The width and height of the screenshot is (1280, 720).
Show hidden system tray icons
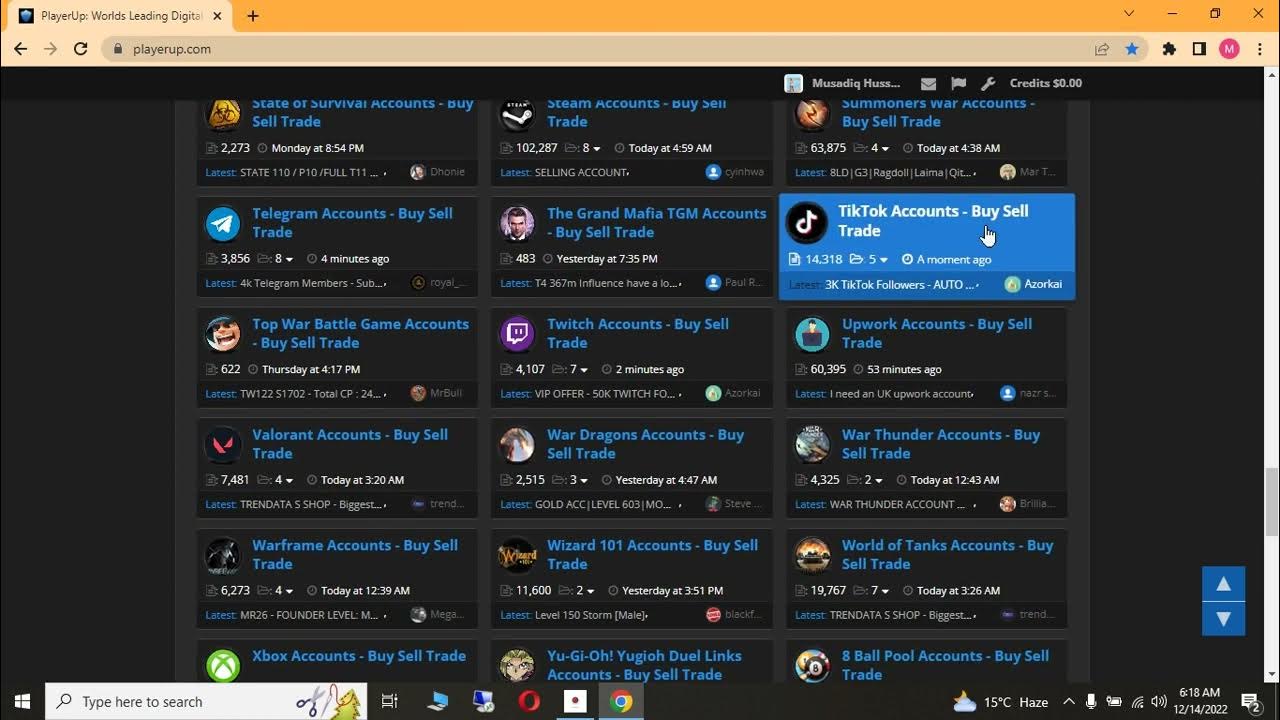pos(1068,701)
